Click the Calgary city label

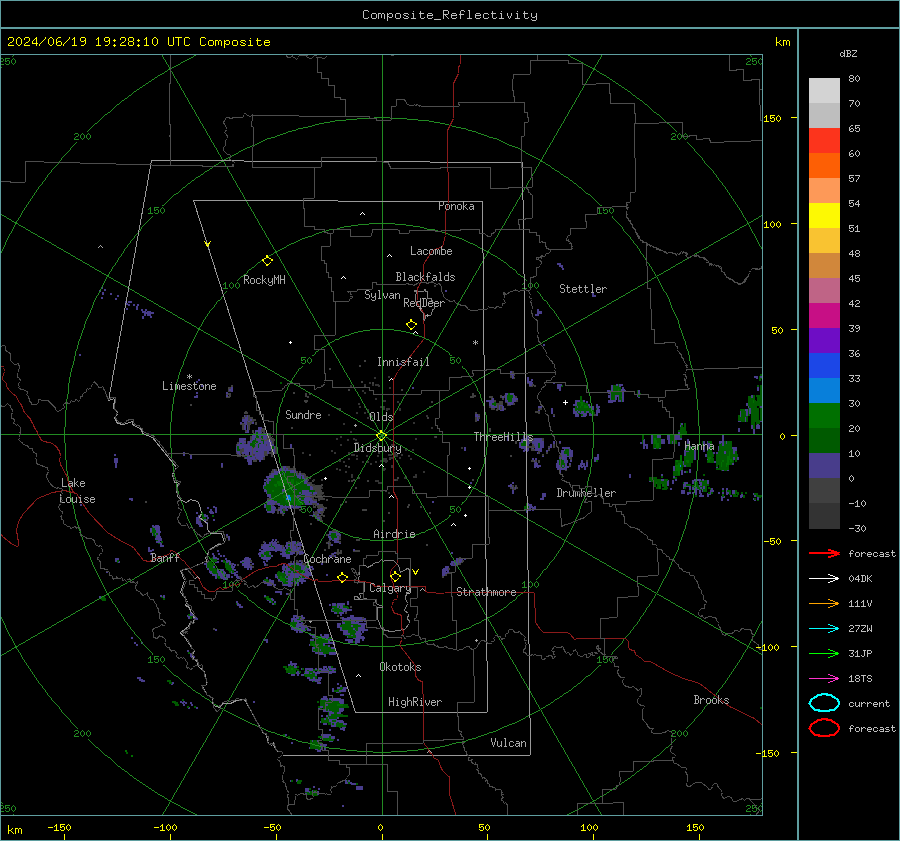(x=390, y=588)
